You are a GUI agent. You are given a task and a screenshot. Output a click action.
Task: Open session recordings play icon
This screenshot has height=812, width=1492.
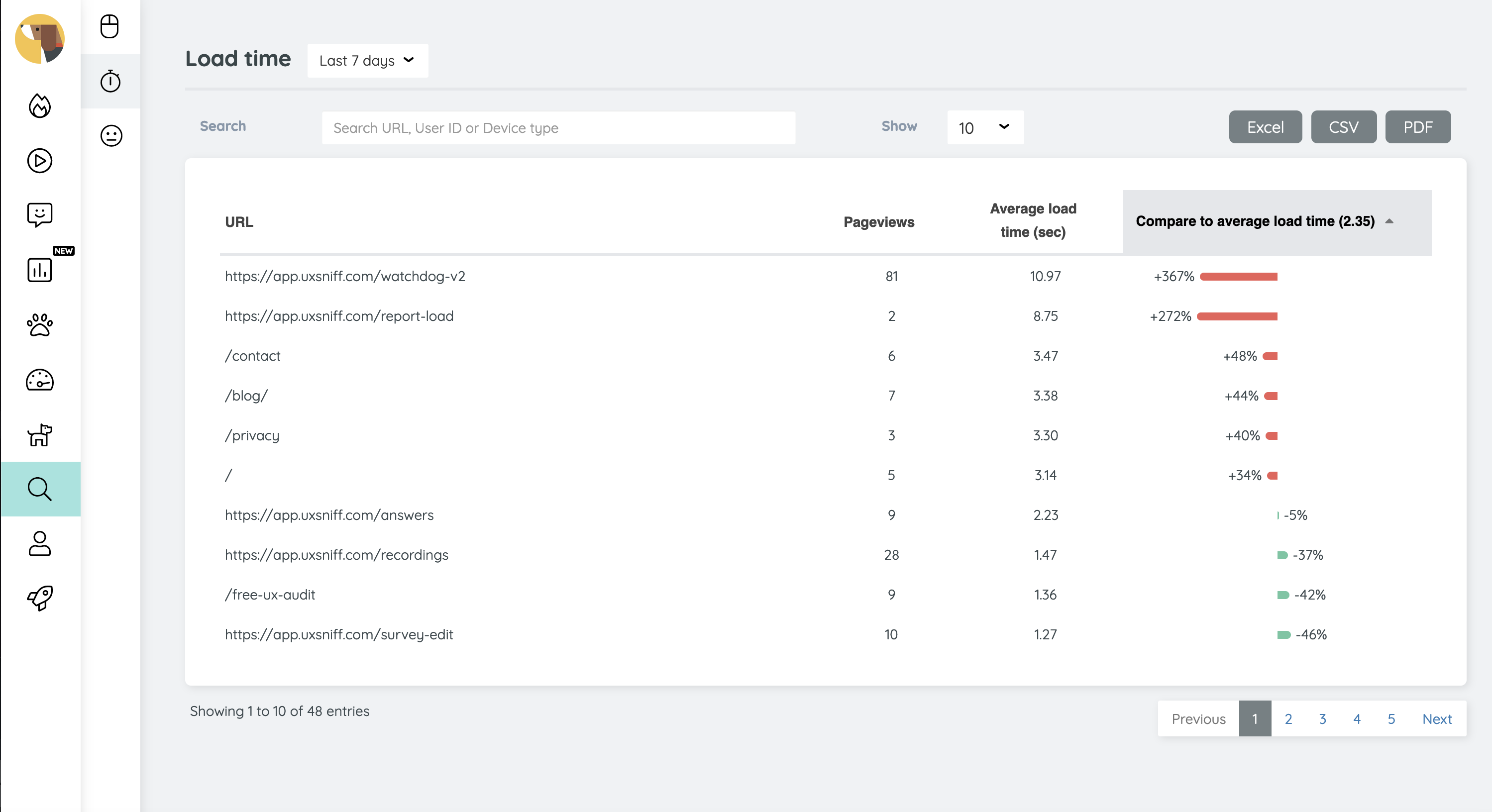39,160
